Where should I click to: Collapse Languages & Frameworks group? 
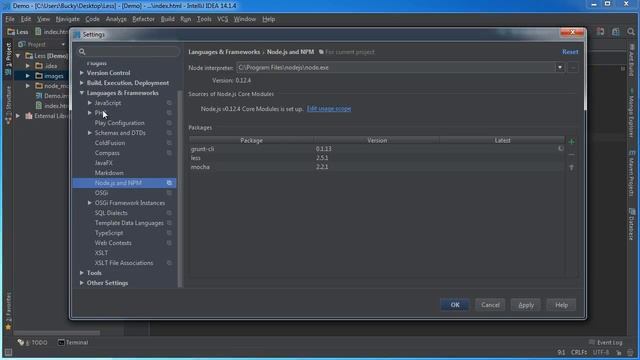coord(82,93)
